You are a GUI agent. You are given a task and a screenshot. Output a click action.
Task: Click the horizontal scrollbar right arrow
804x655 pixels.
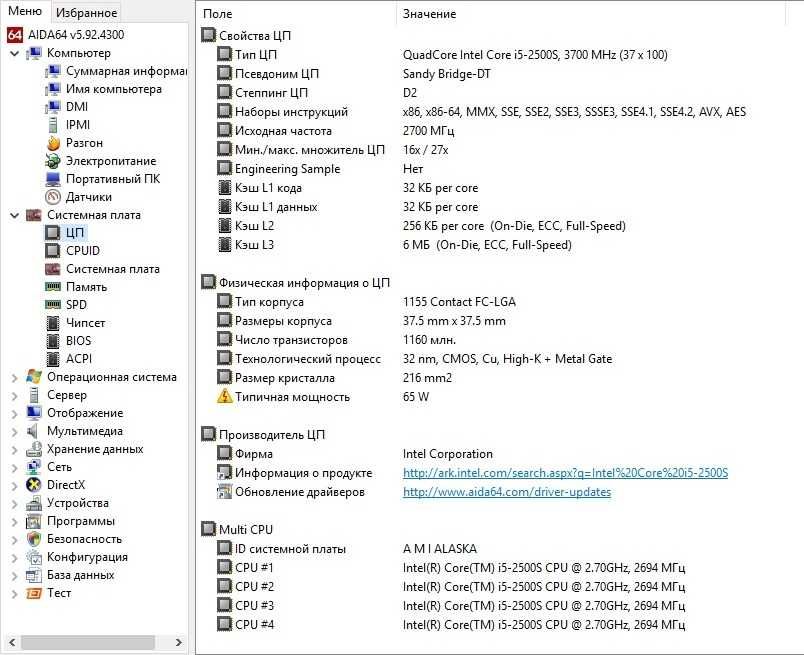(178, 642)
